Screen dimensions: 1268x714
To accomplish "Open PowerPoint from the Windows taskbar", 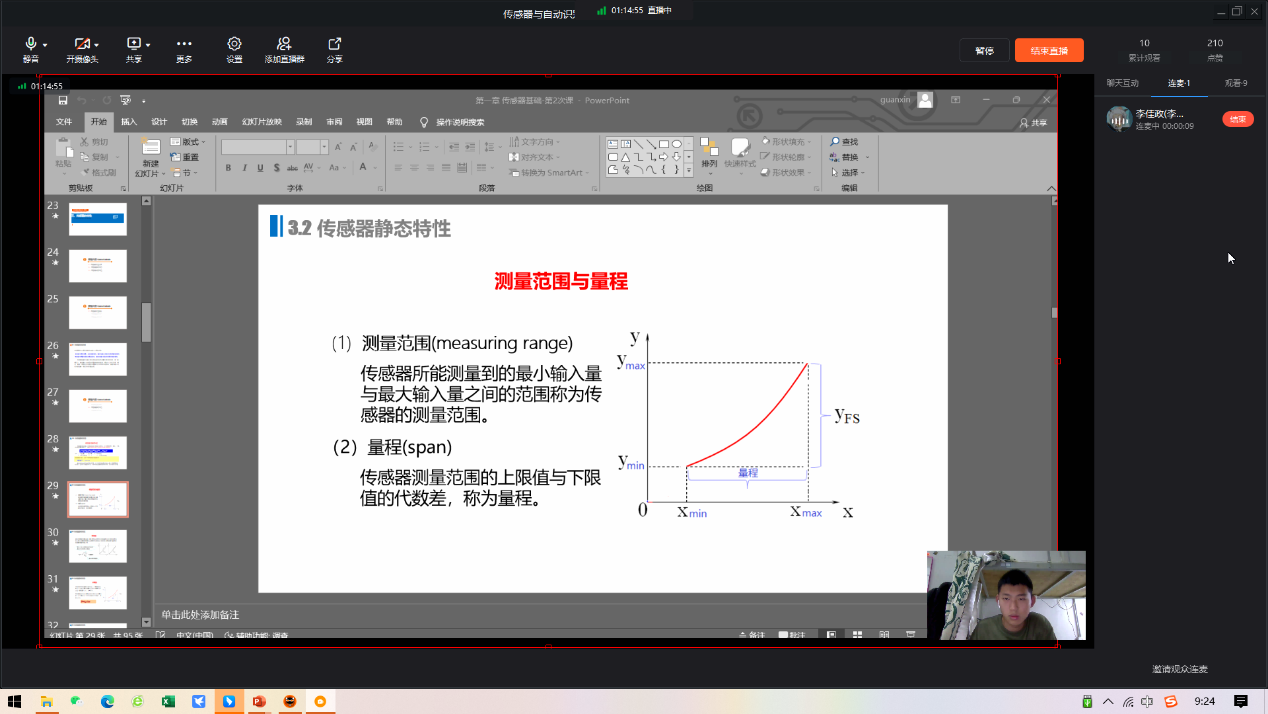I will [x=258, y=701].
